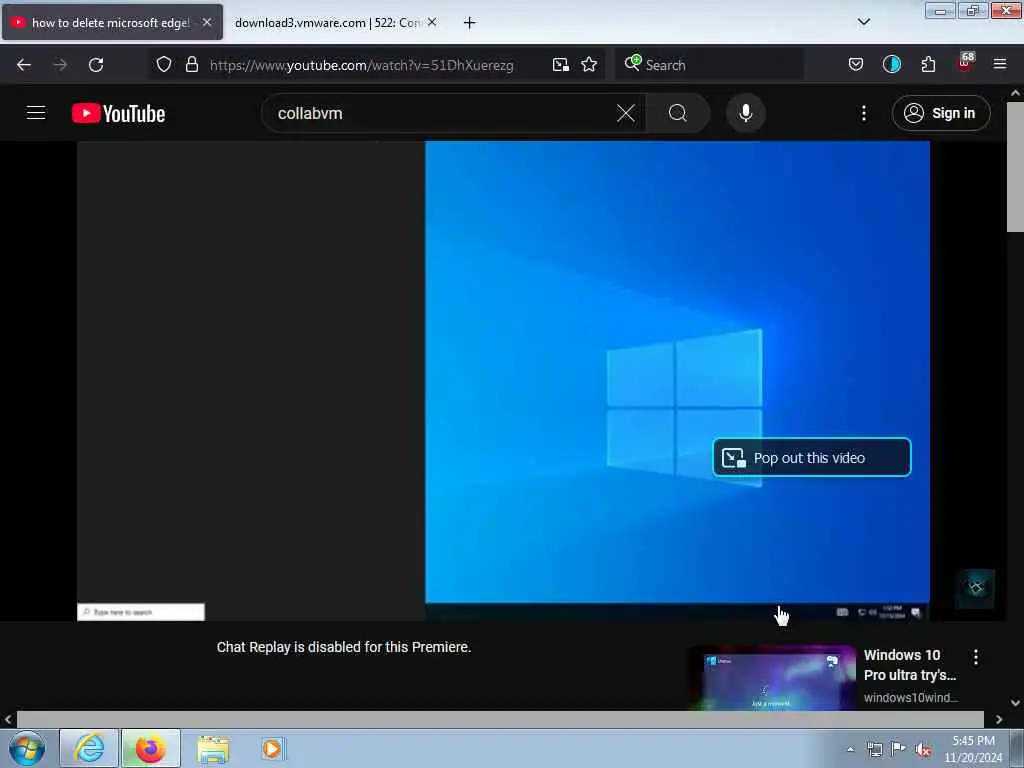Open the Extensions puzzle-piece menu
The height and width of the screenshot is (768, 1024).
coord(928,65)
